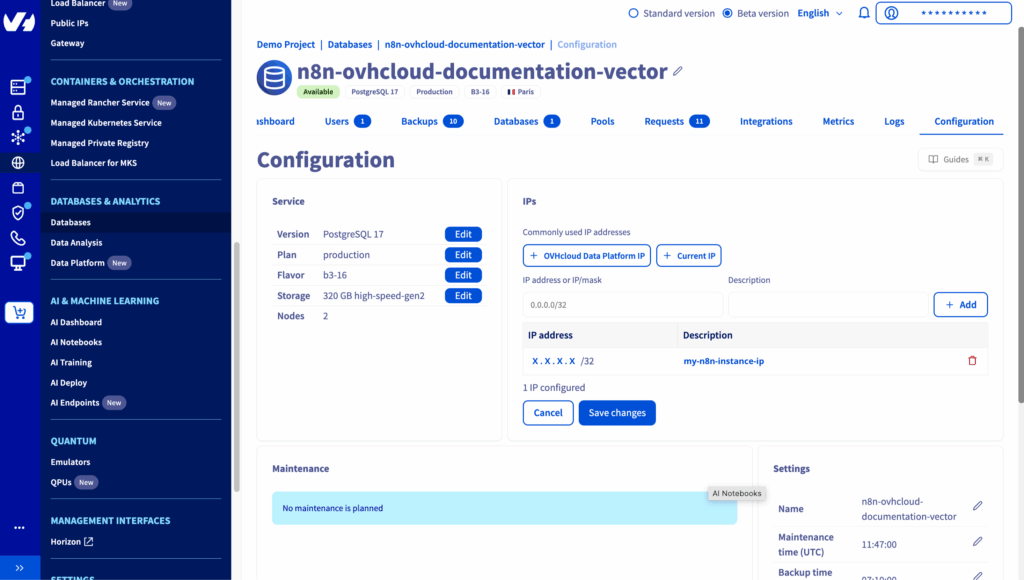Open the shopping cart icon in the left rail
The height and width of the screenshot is (580, 1024).
click(18, 313)
